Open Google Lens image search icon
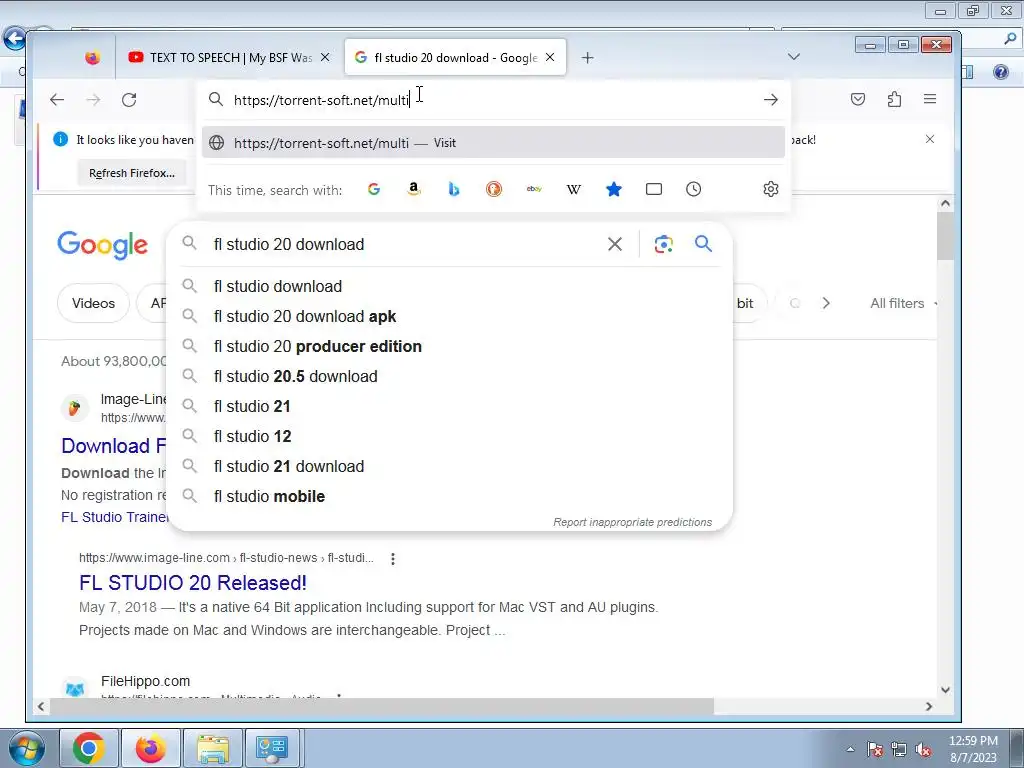 [664, 244]
